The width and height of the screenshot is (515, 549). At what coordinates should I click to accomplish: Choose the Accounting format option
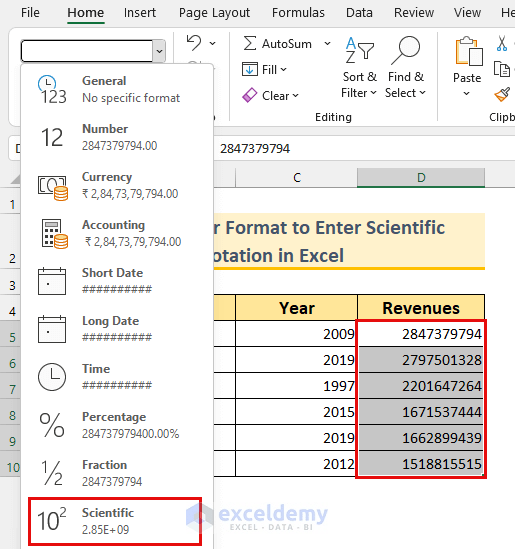117,233
